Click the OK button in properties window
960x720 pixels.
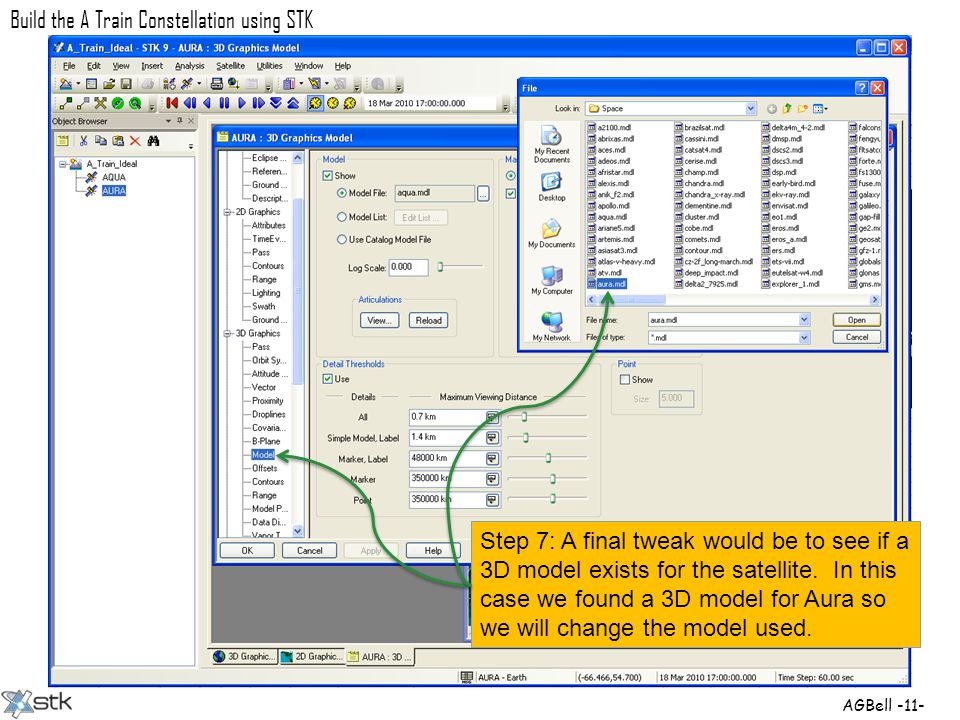click(247, 550)
